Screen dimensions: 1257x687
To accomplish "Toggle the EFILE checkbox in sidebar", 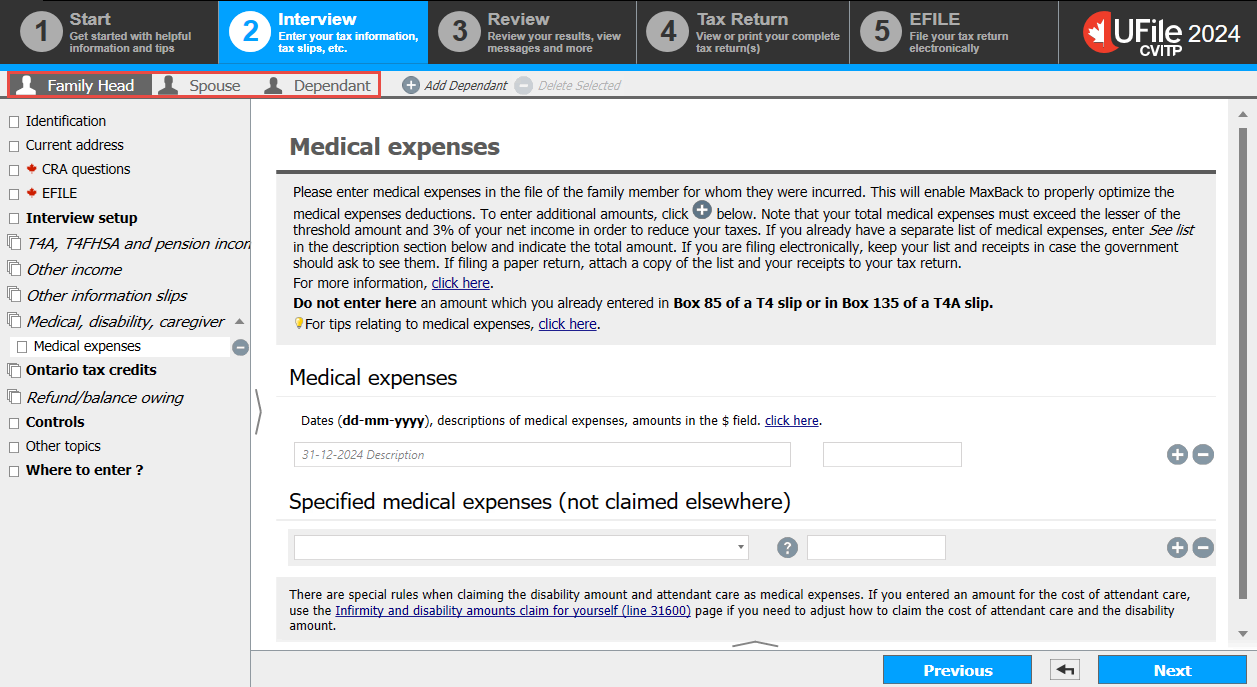I will pos(14,194).
